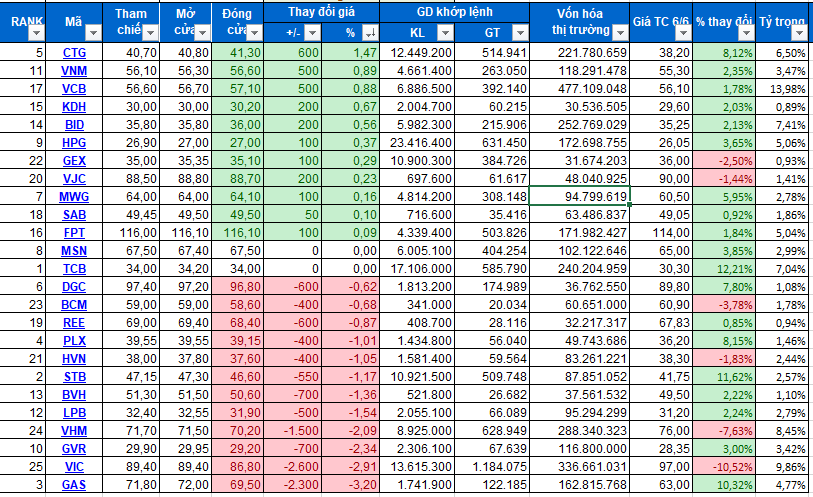The image size is (813, 497).
Task: Open the STB stock link
Action: click(74, 377)
